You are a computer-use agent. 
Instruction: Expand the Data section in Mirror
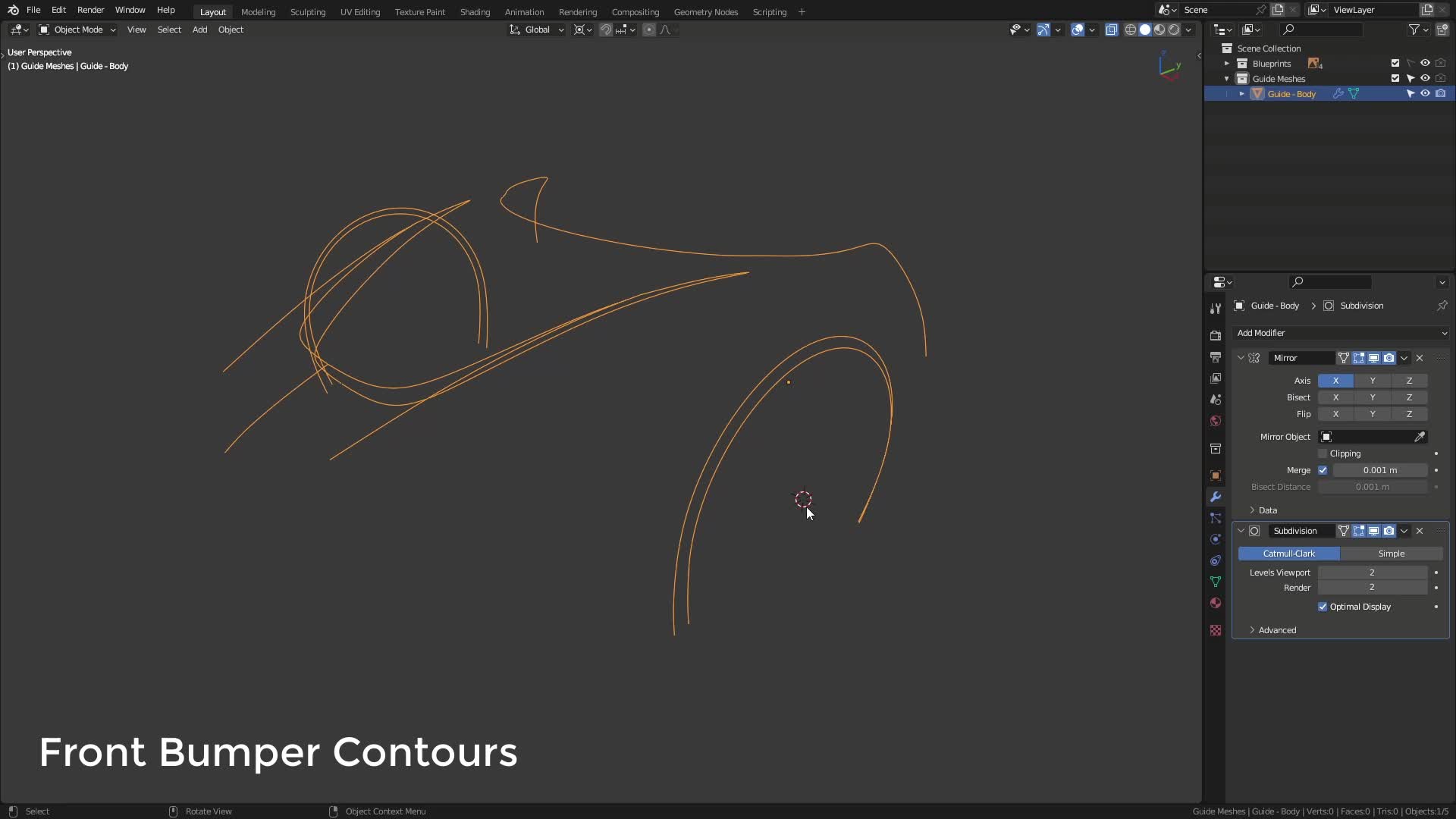coord(1252,510)
